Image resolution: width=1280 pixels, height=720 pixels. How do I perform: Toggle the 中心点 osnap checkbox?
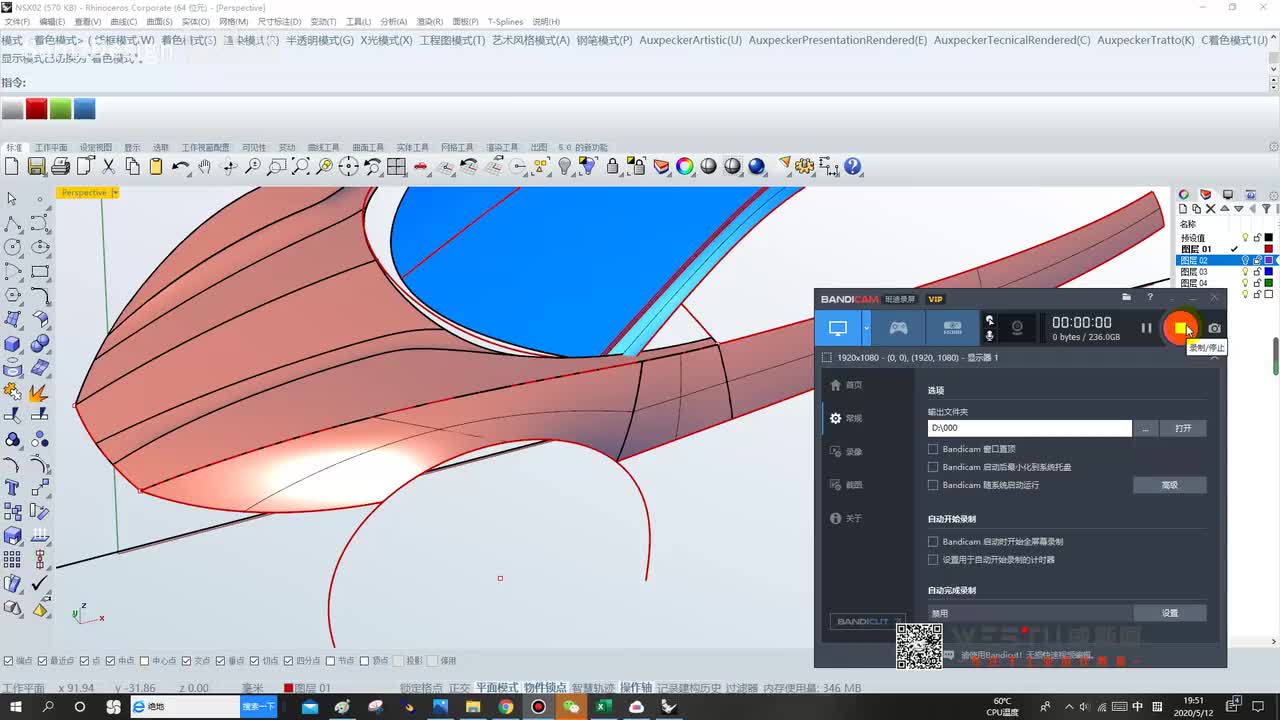[145, 661]
